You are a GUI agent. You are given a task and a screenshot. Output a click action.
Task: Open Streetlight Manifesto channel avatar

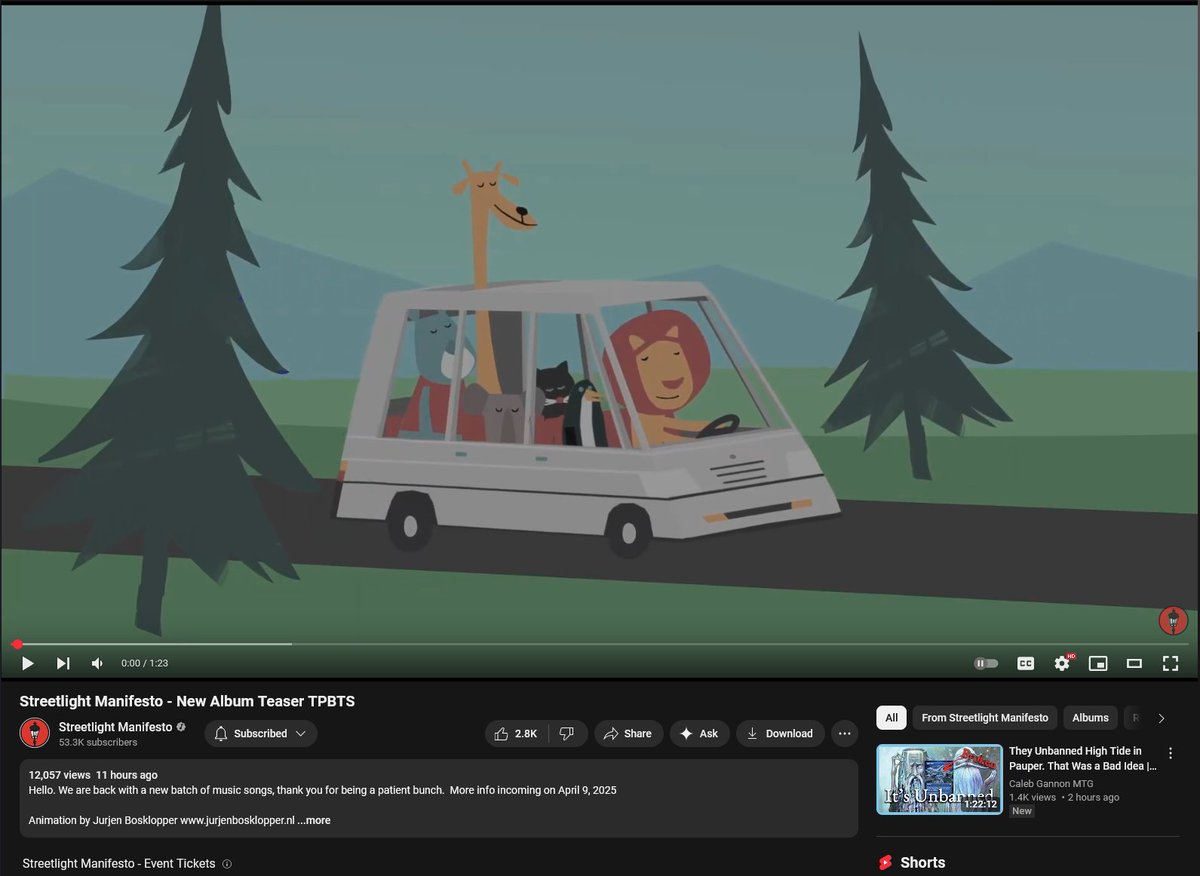pos(35,733)
